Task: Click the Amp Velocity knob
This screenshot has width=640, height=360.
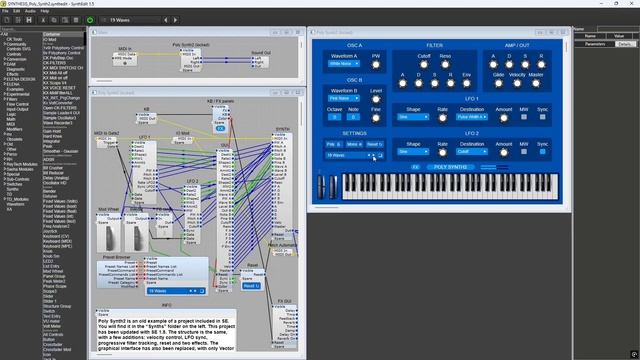Action: pyautogui.click(x=517, y=83)
